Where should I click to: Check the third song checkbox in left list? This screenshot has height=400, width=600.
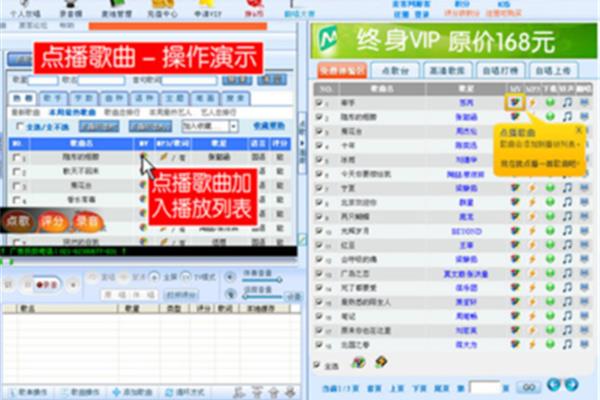point(16,186)
